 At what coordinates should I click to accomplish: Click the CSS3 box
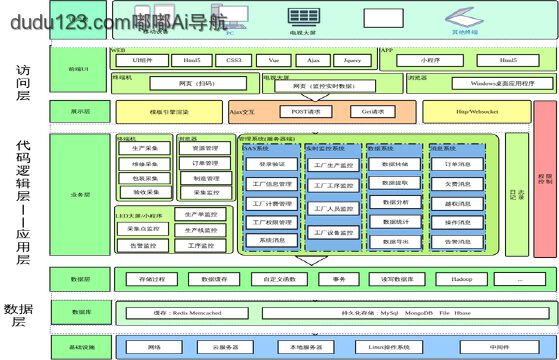click(x=234, y=60)
